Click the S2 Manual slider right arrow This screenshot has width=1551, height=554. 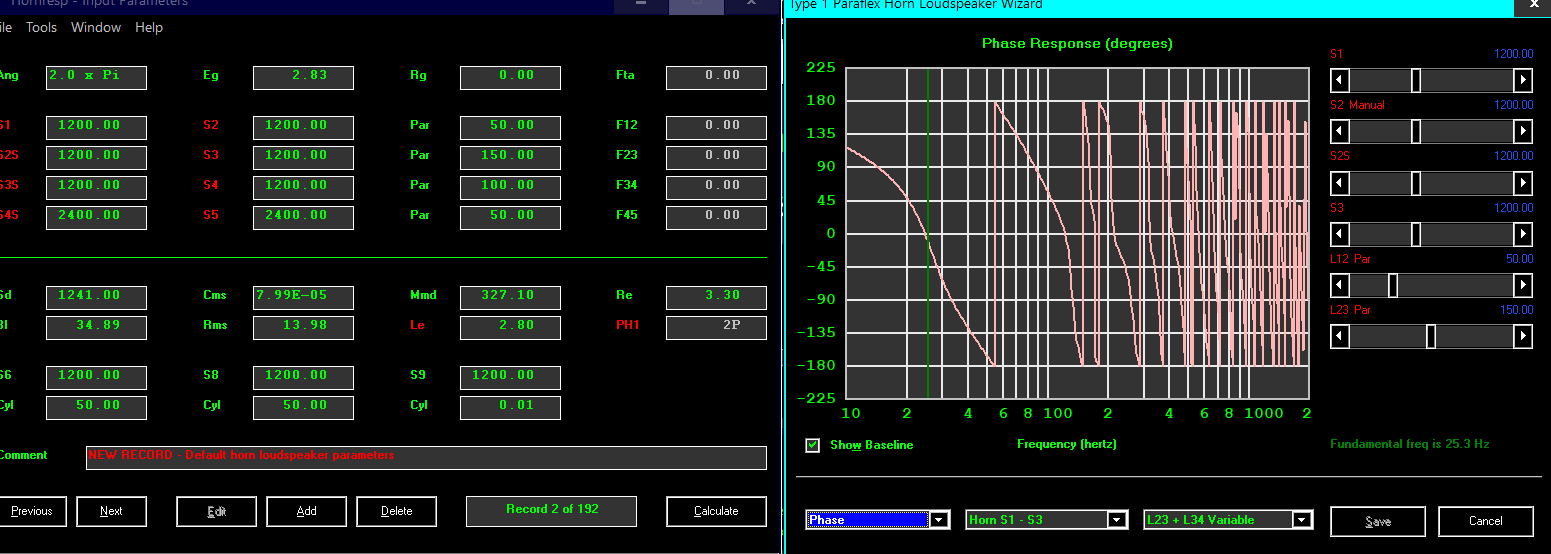pyautogui.click(x=1523, y=131)
